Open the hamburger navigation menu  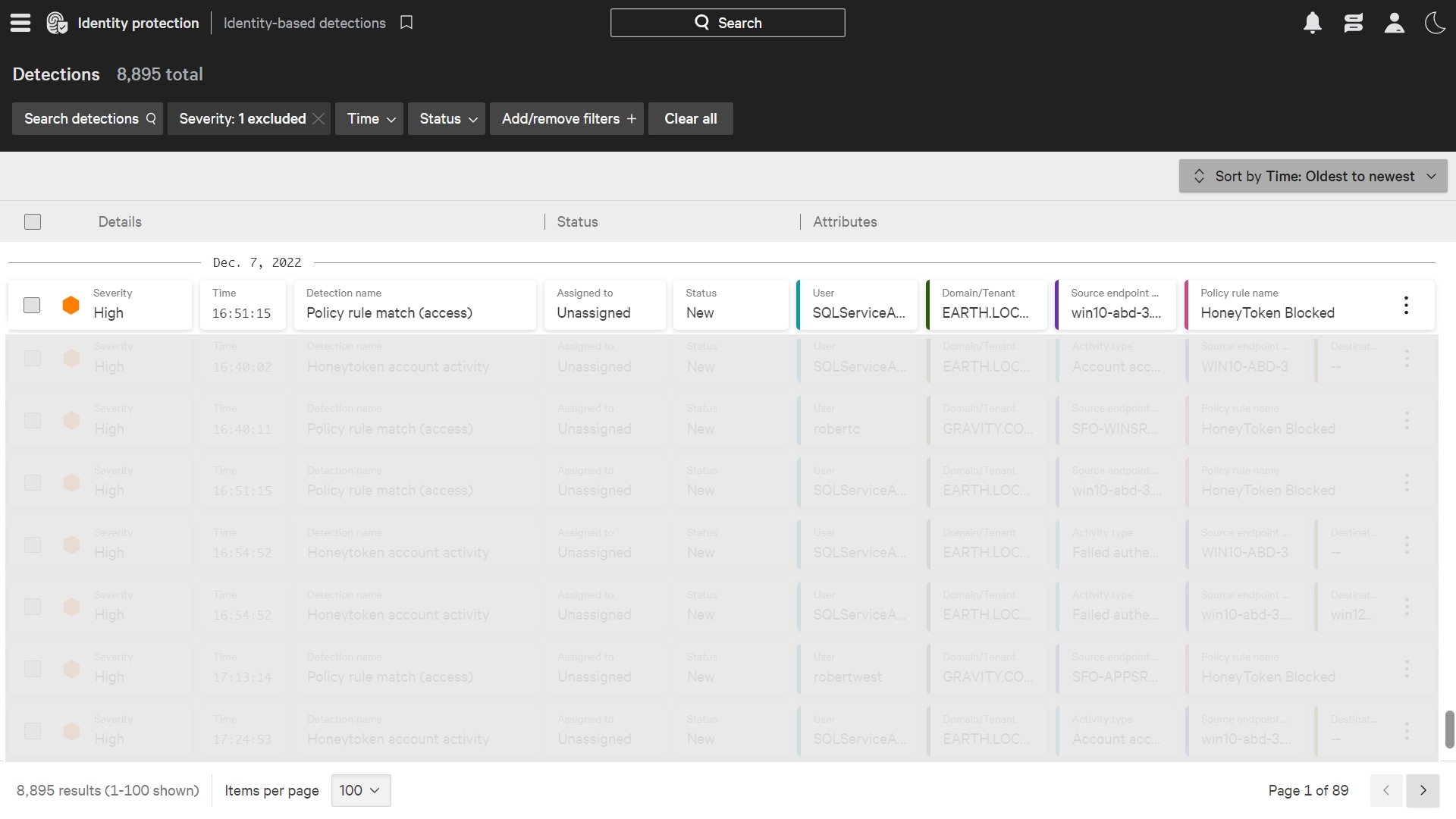click(20, 23)
